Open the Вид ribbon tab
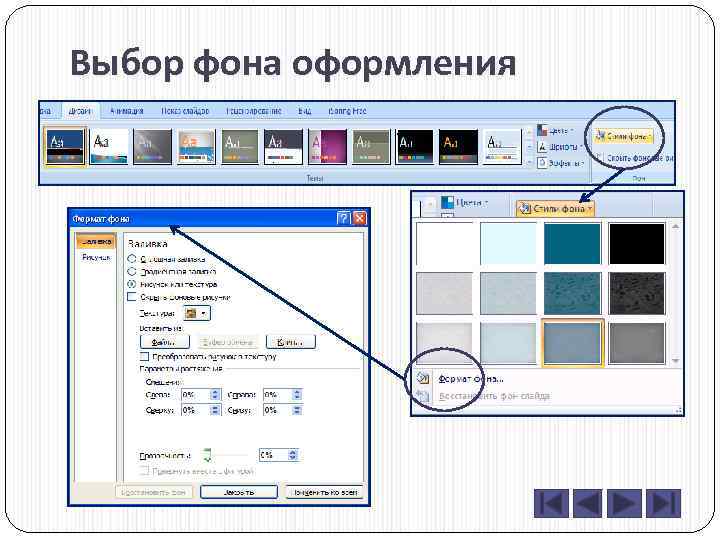720x540 pixels. point(304,111)
